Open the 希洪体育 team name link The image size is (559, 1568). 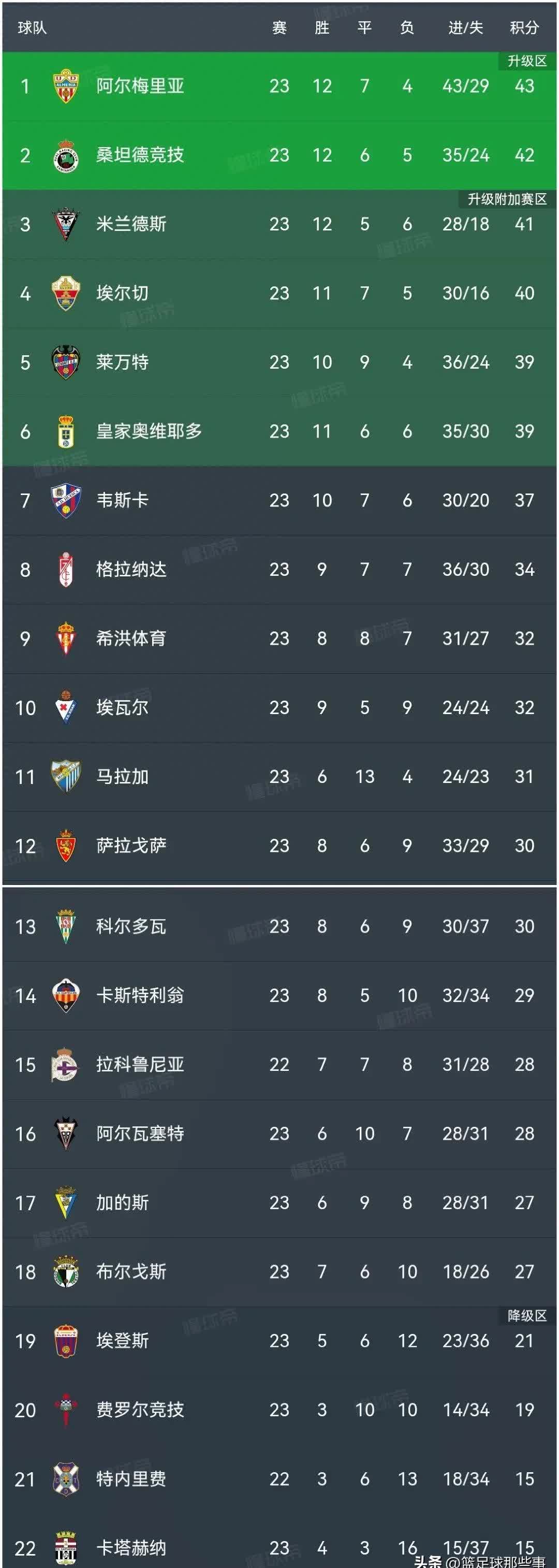pyautogui.click(x=131, y=638)
